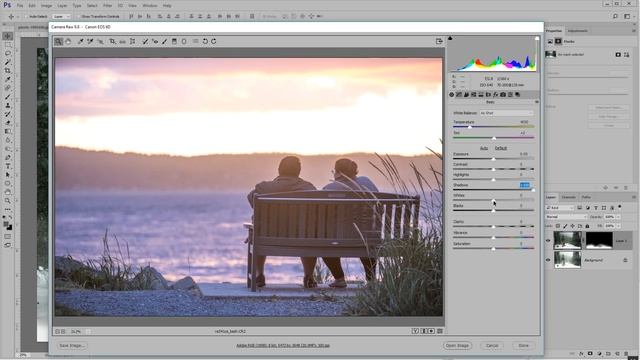640x360 pixels.
Task: Switch to the Channels tab
Action: (569, 197)
